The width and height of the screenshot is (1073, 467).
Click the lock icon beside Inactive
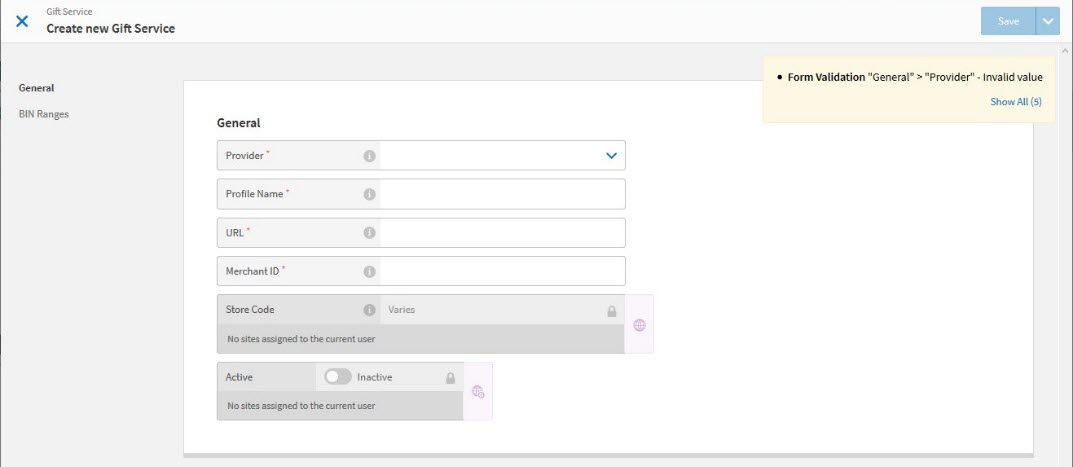(x=450, y=378)
